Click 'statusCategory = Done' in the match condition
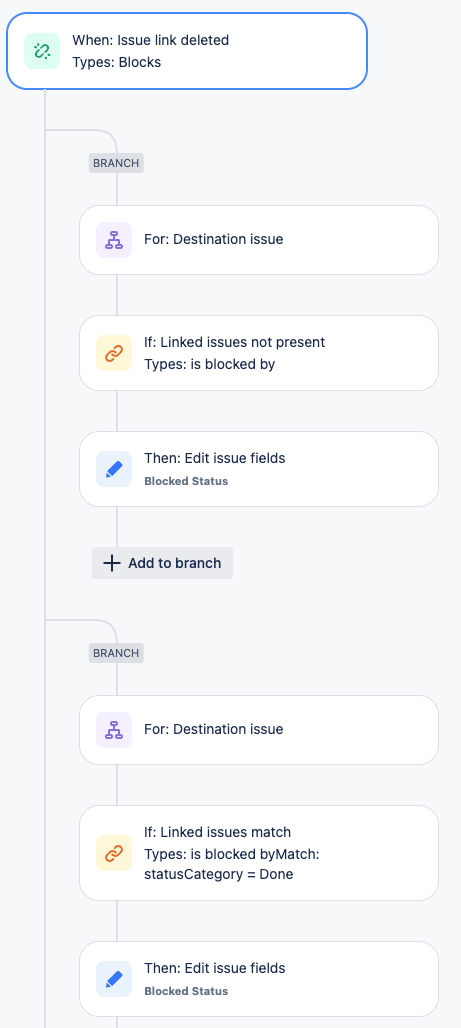 click(219, 874)
